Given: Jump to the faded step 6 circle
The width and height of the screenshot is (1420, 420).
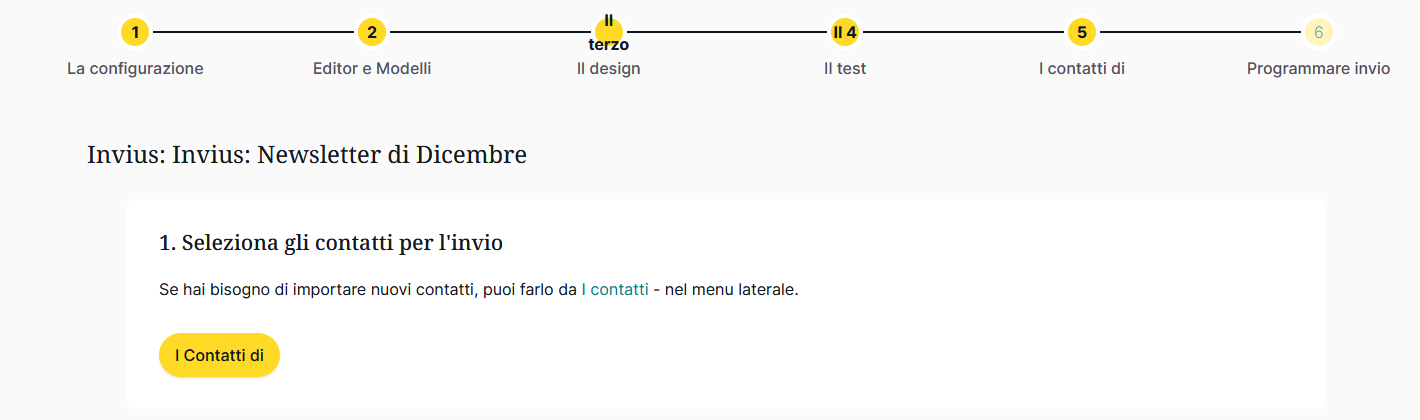Looking at the screenshot, I should pyautogui.click(x=1318, y=32).
